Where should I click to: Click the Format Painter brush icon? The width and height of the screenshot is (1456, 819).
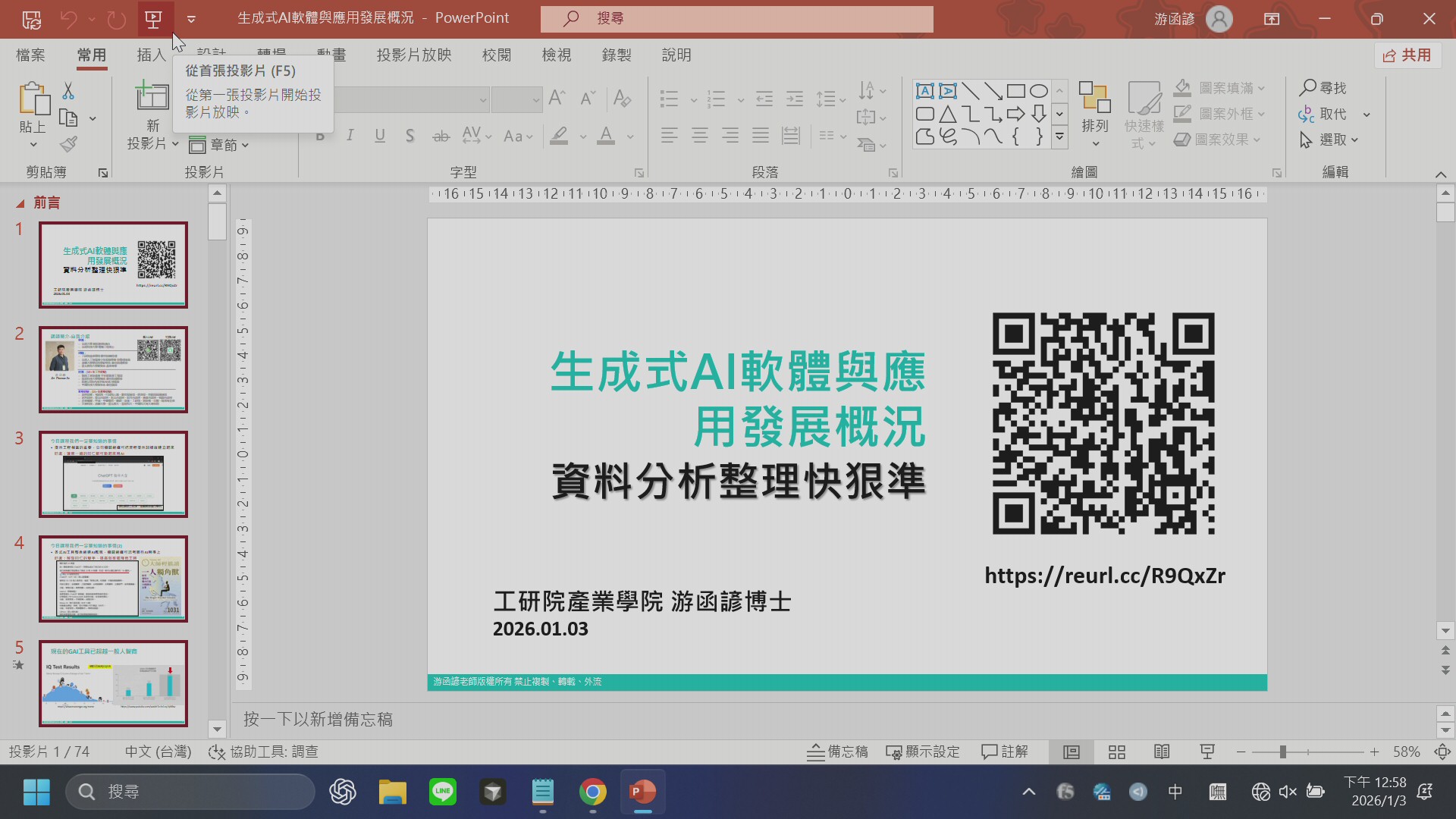69,143
